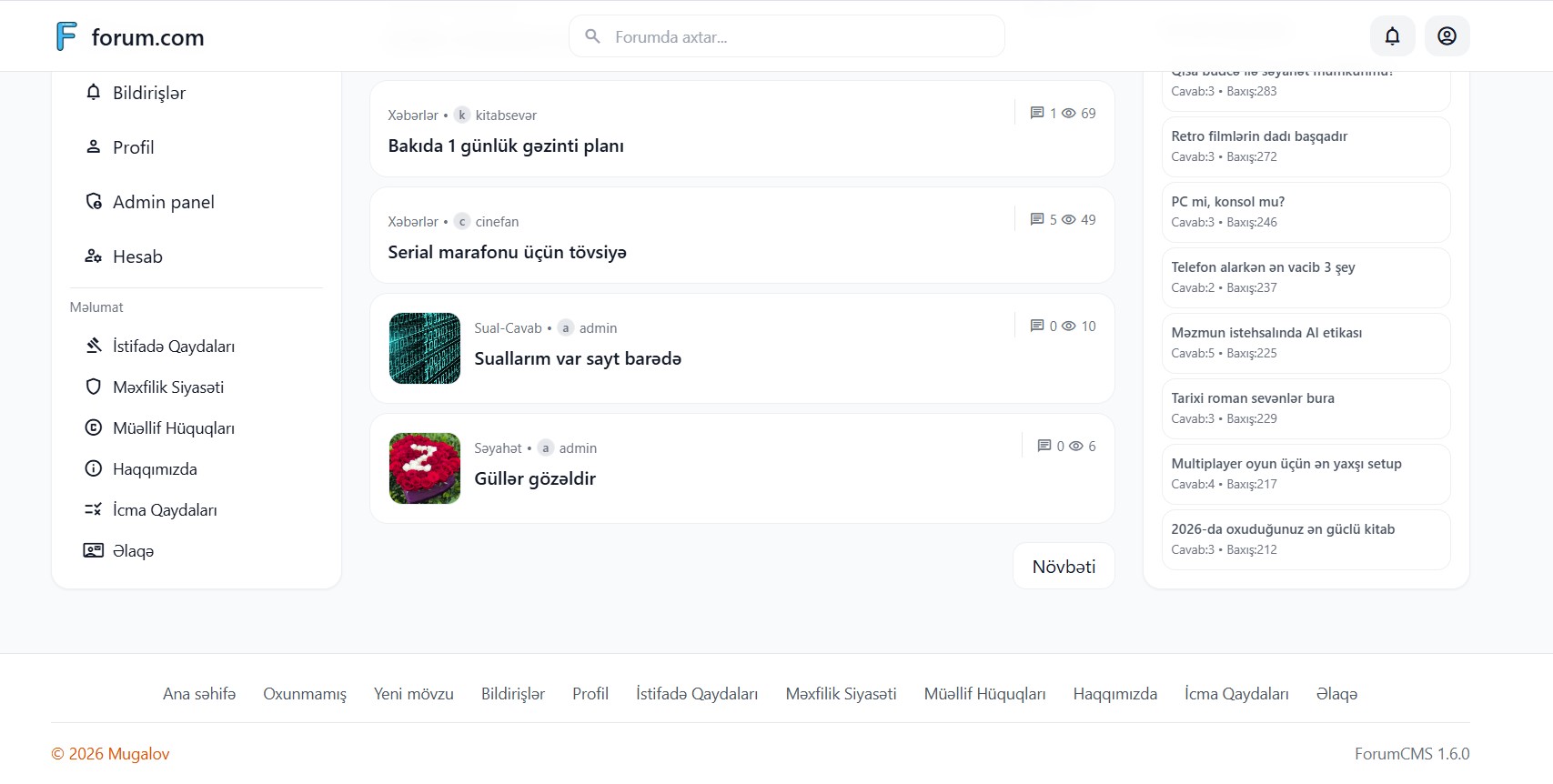
Task: Visit the cinefan author profile link
Action: pos(497,222)
